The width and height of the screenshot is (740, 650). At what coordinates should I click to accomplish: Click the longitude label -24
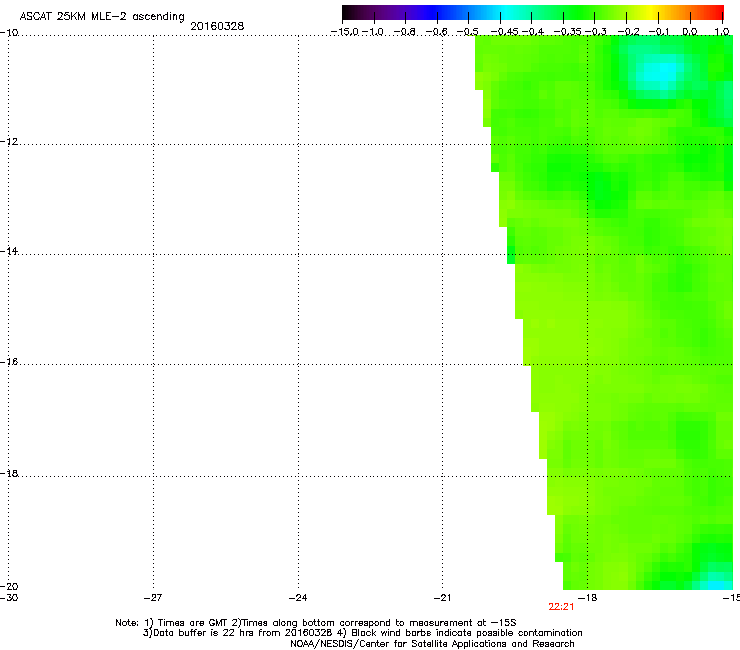point(298,598)
